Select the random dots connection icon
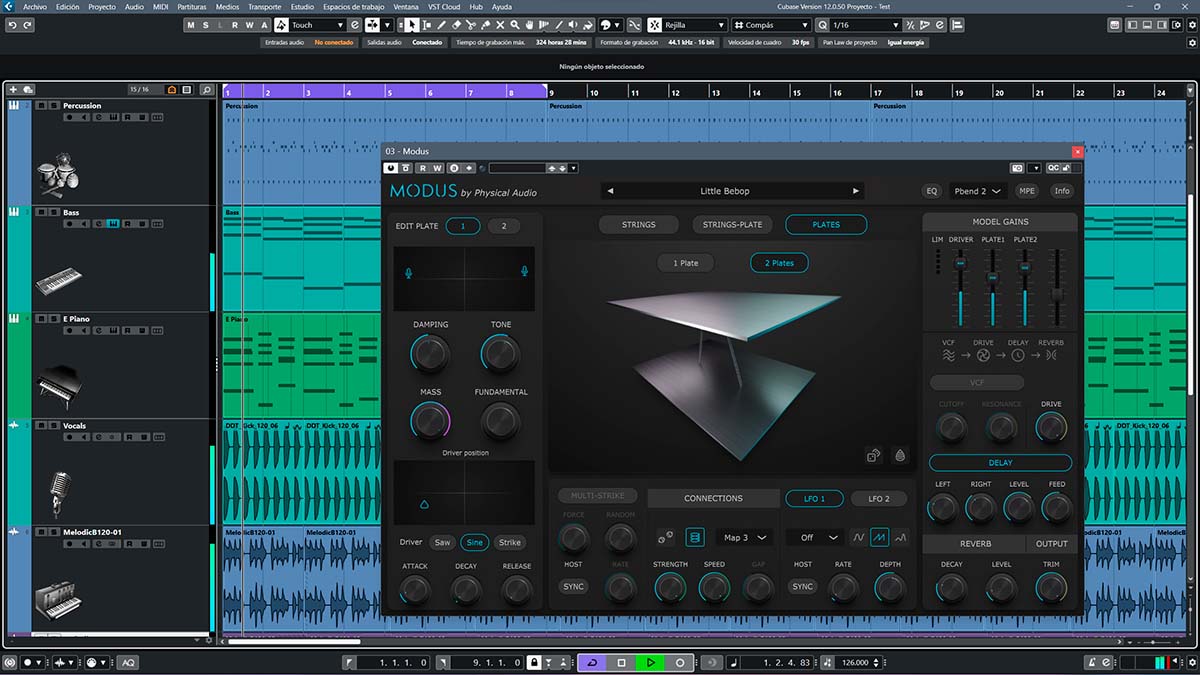 pos(665,538)
